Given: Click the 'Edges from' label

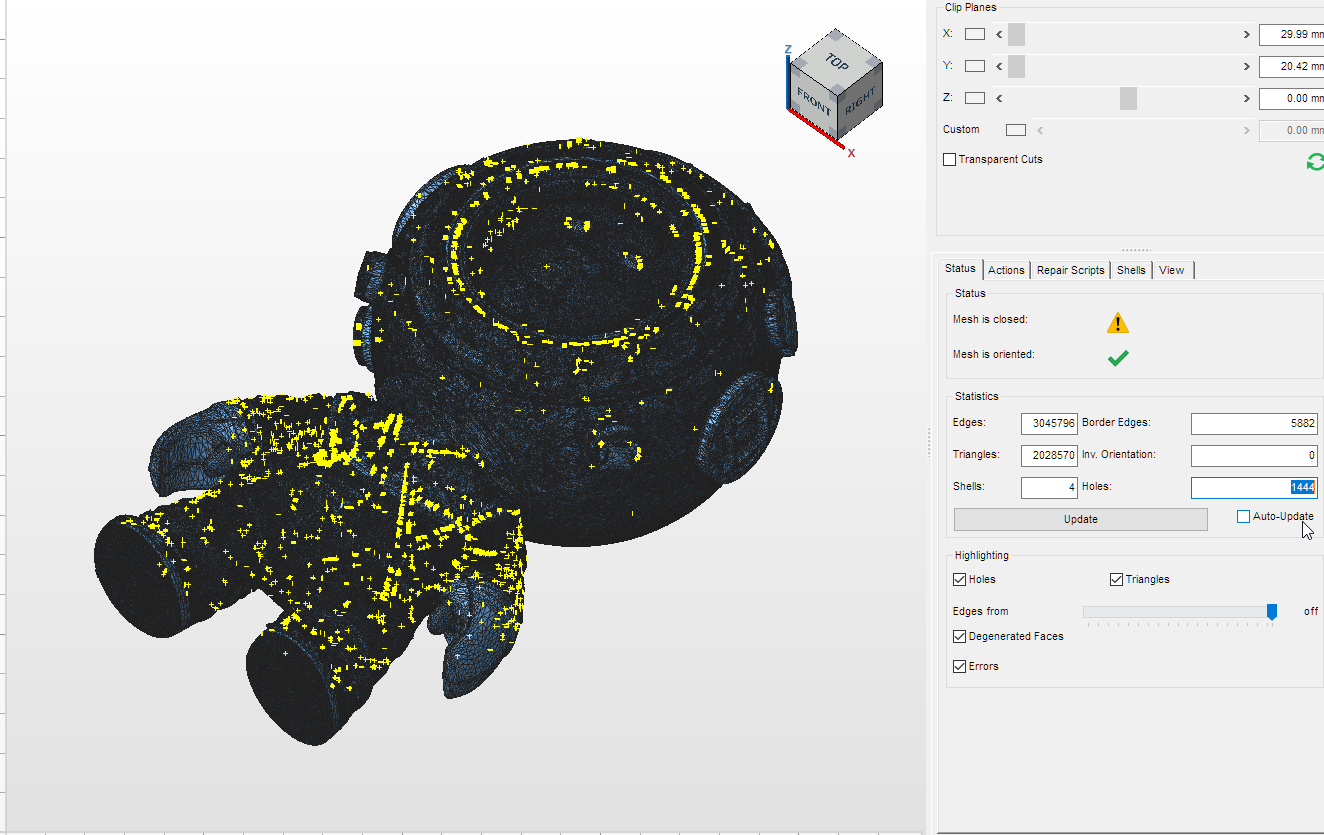Looking at the screenshot, I should [981, 611].
